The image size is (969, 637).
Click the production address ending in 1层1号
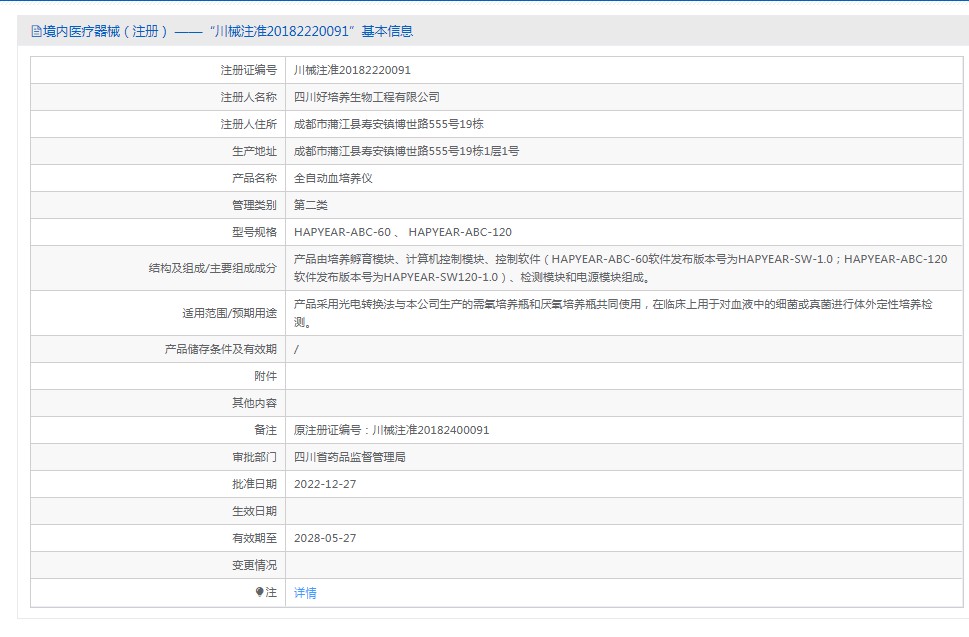(x=406, y=151)
